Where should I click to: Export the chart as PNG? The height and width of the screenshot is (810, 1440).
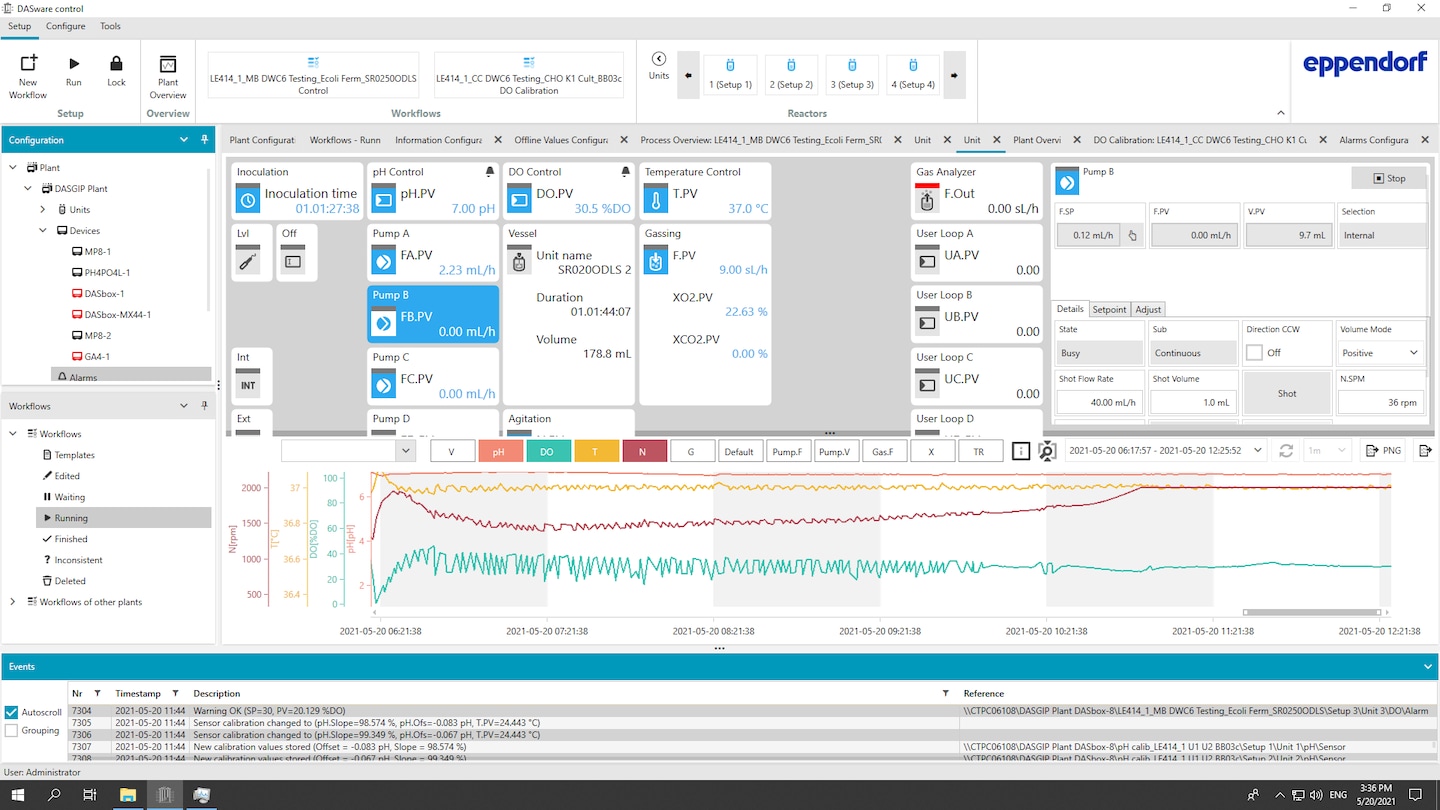coord(1384,451)
